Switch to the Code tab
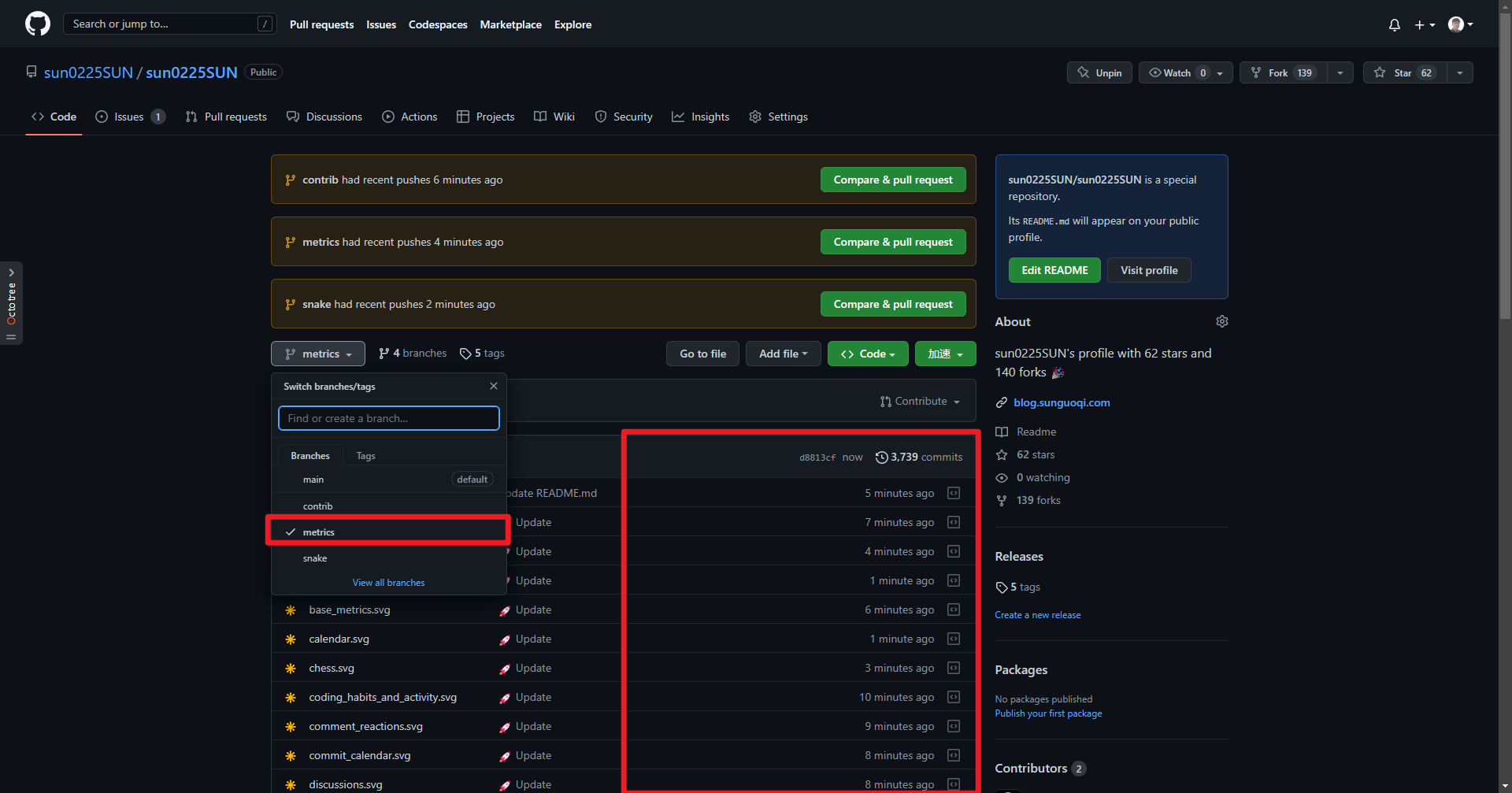Screen dimensions: 1512x793 tap(54, 117)
